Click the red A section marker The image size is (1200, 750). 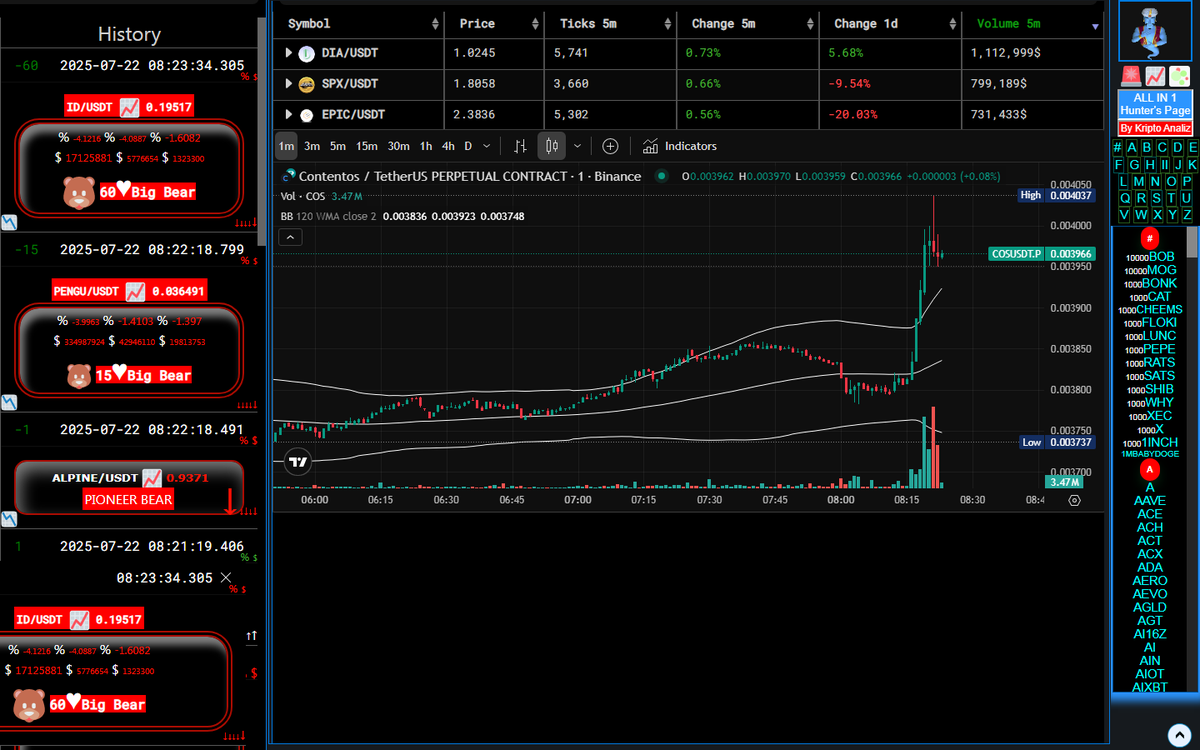[x=1150, y=470]
